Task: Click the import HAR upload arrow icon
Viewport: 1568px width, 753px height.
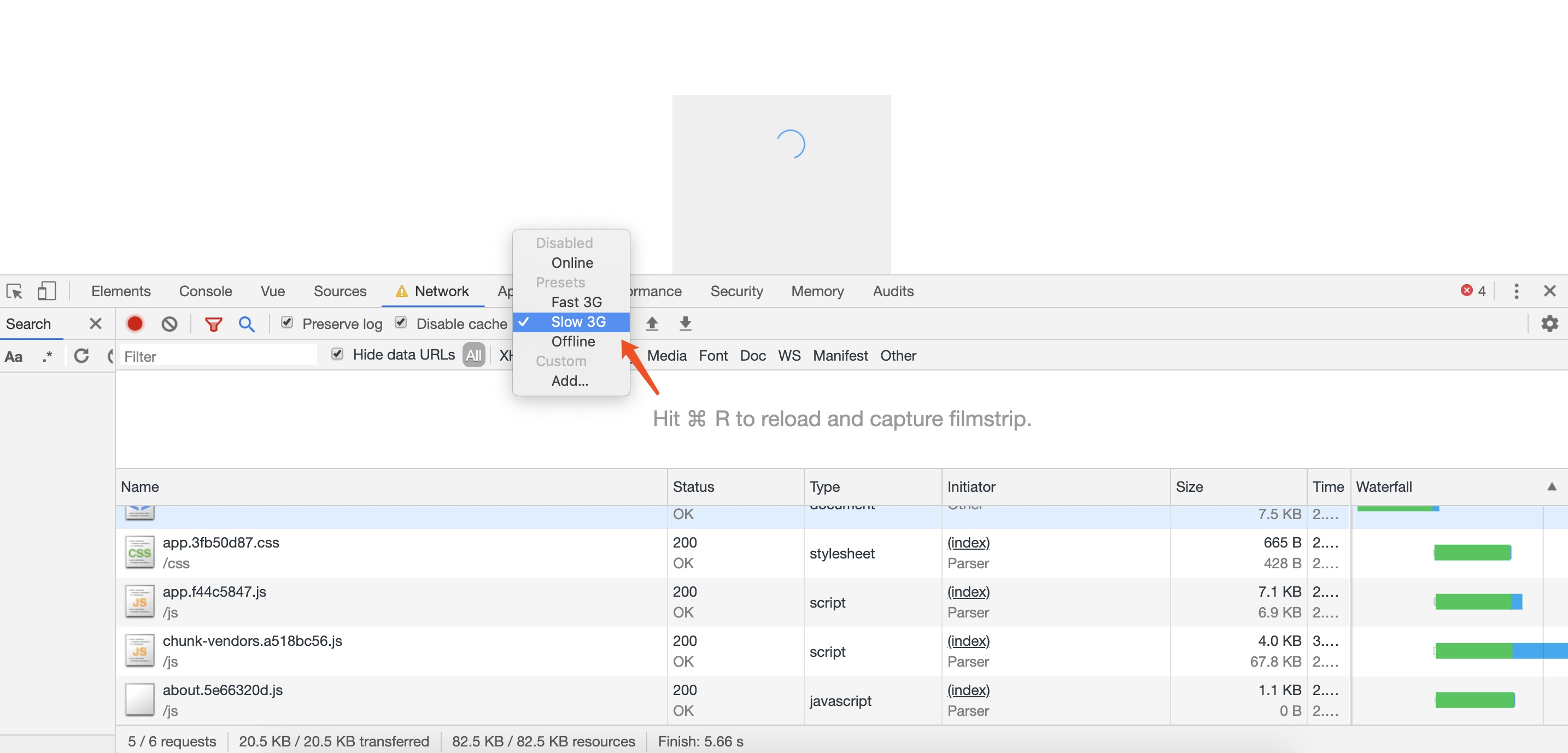Action: pyautogui.click(x=652, y=323)
